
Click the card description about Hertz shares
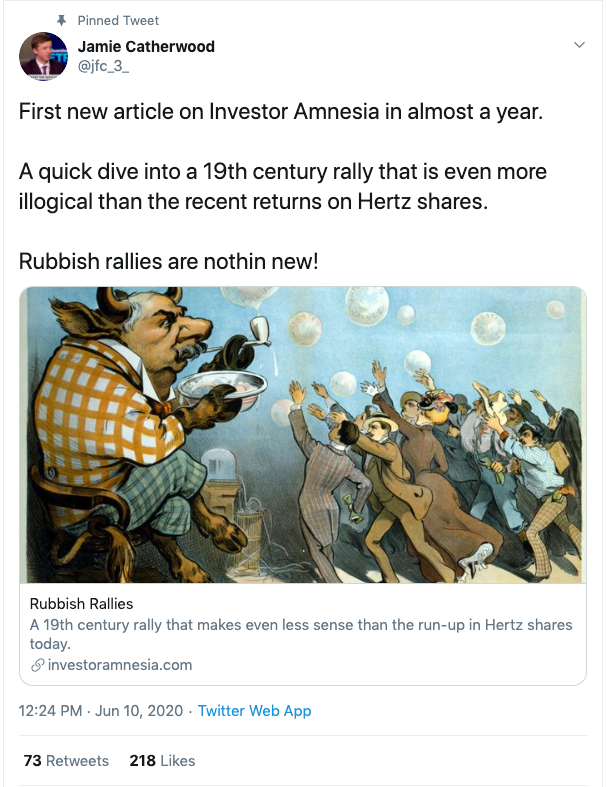[x=301, y=634]
